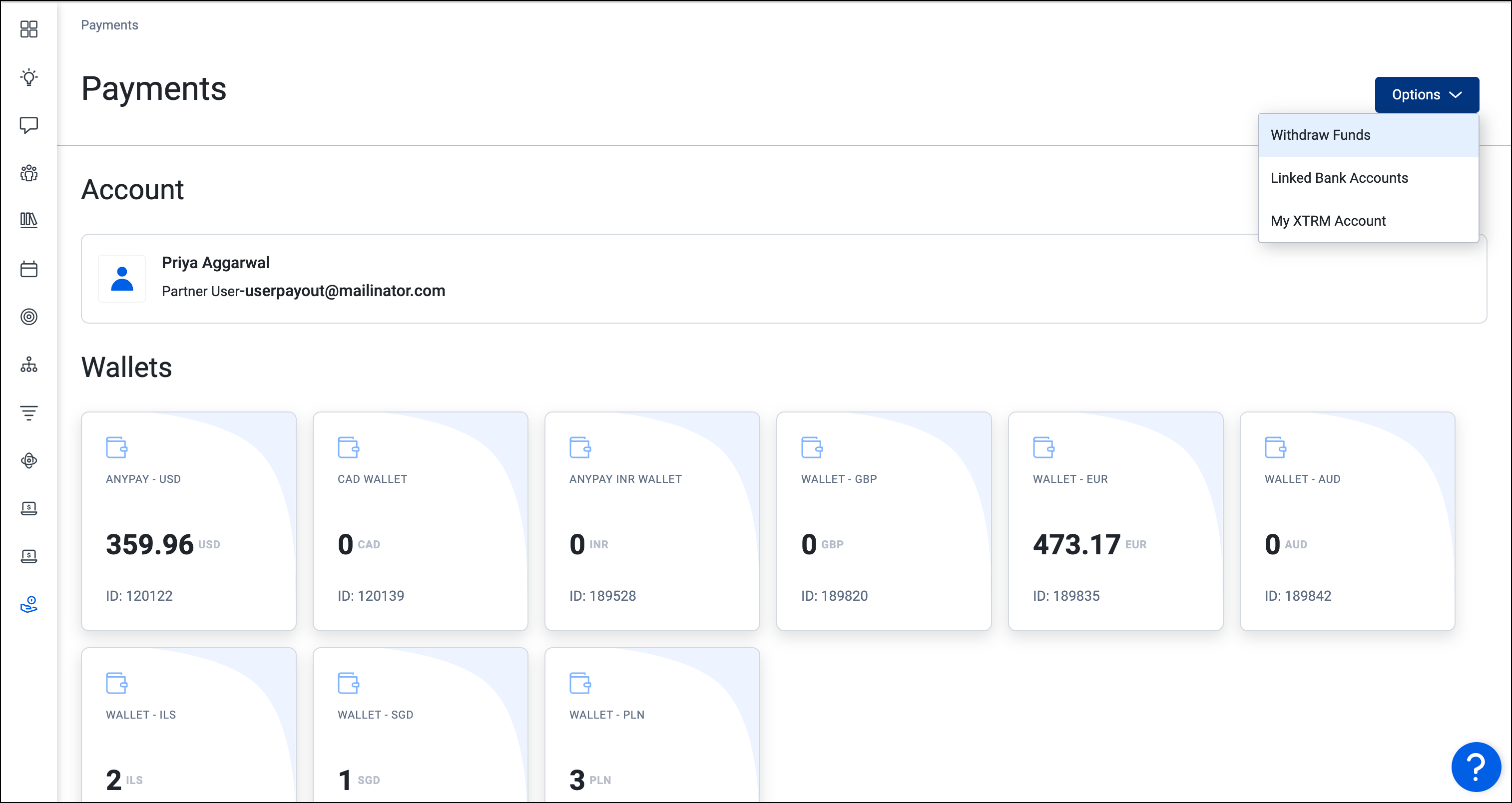
Task: Click wallet icon on CAD WALLET card
Action: [349, 447]
